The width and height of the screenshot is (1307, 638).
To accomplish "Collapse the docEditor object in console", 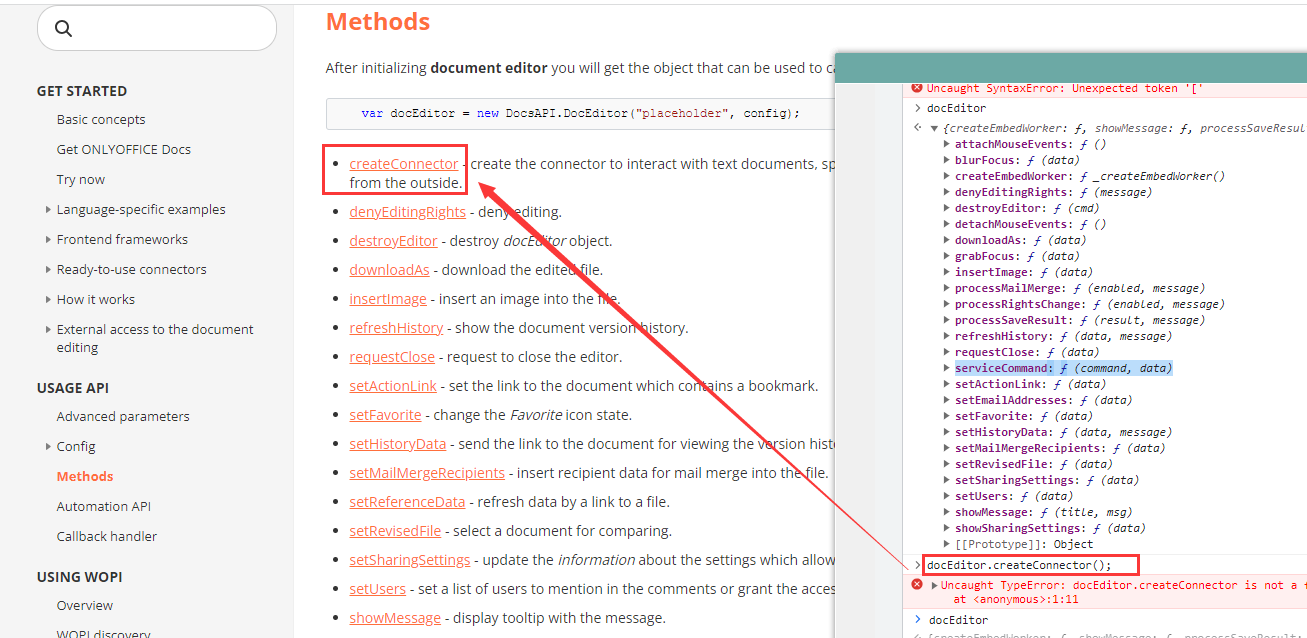I will point(934,128).
